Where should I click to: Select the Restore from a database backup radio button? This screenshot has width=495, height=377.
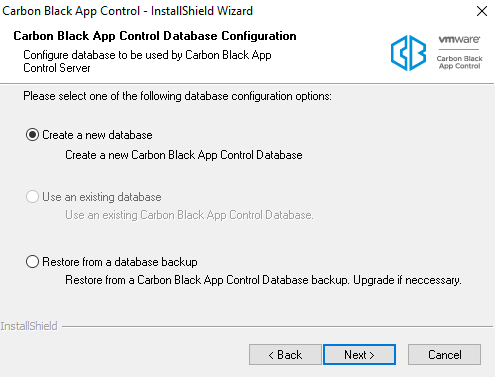[32, 262]
